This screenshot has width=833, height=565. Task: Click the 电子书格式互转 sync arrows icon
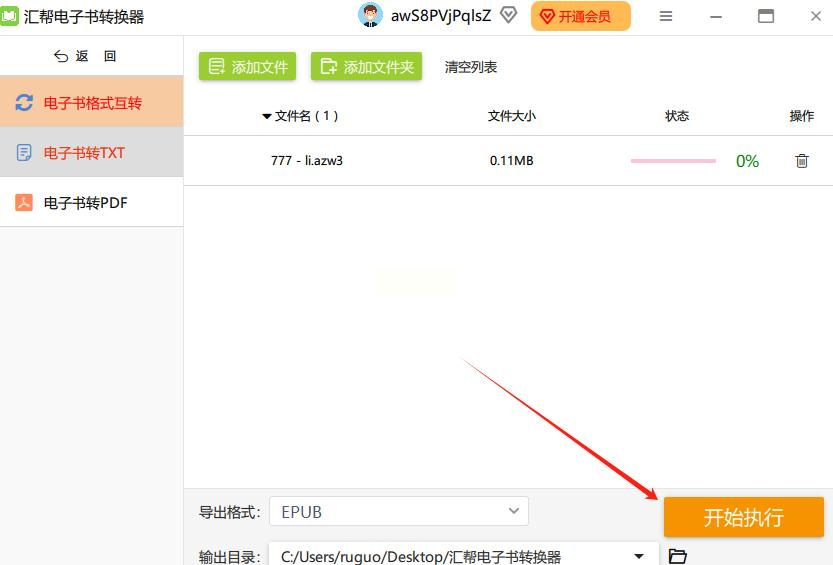click(x=24, y=102)
